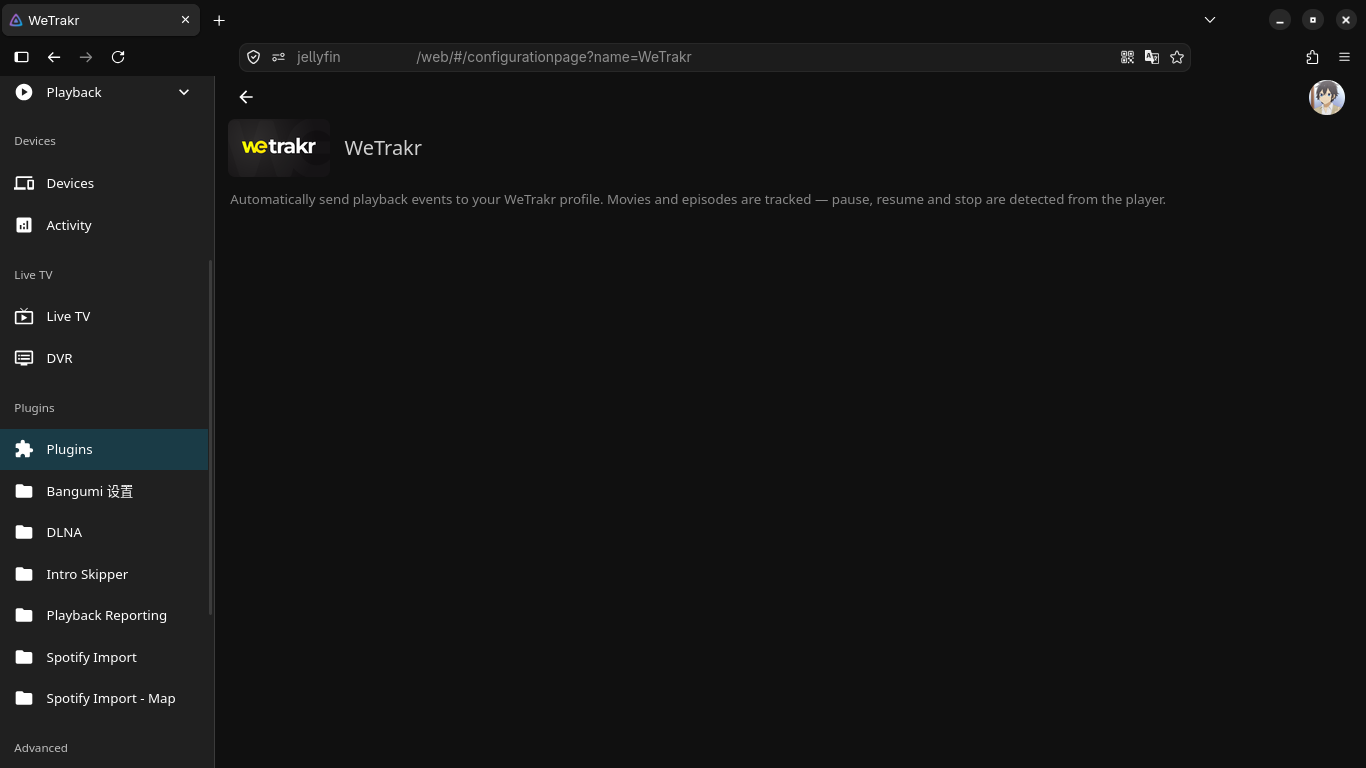Screen dimensions: 1366x768
Task: Click the DVR icon in sidebar
Action: pyautogui.click(x=24, y=358)
